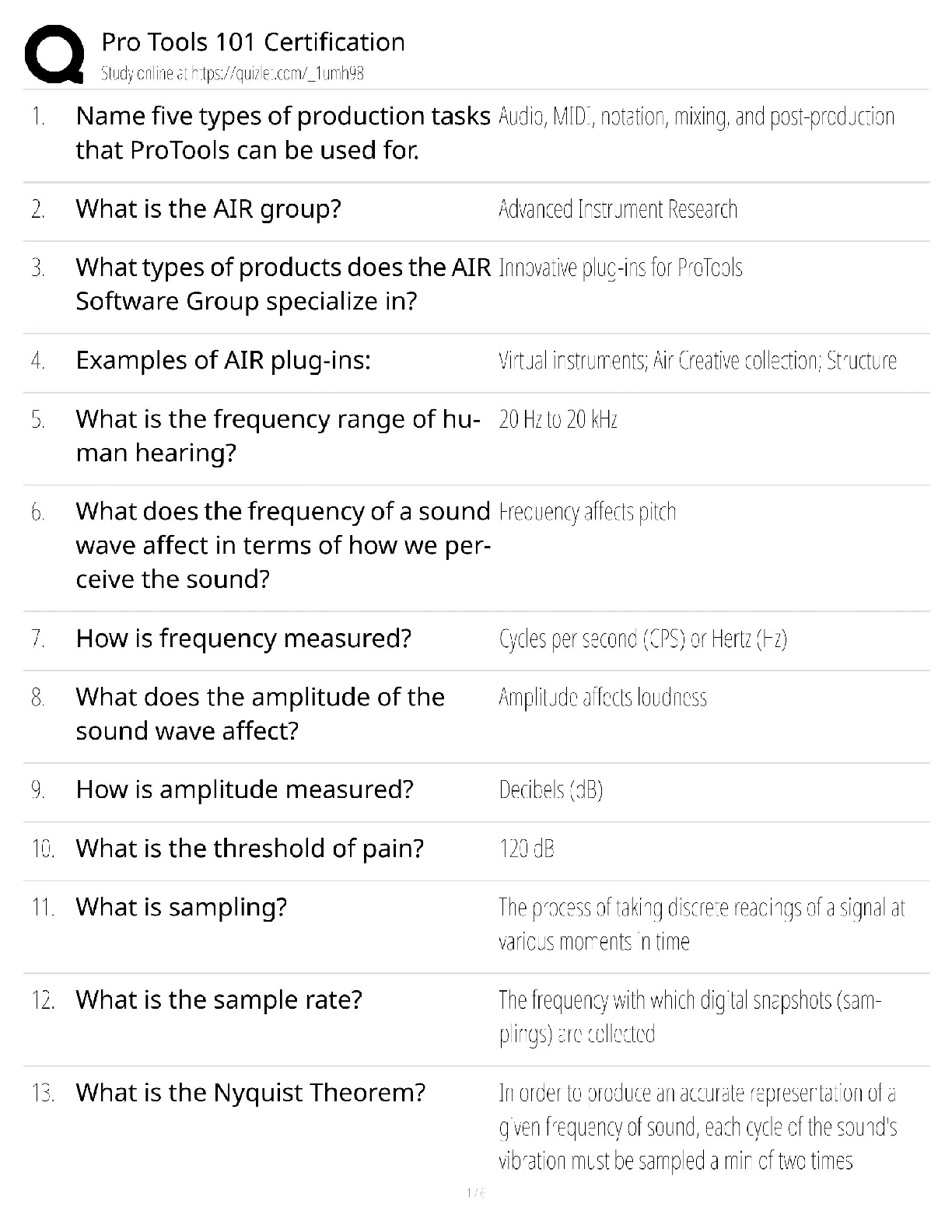
Task: Select the Innovative plug-ins for ProTools answer
Action: pos(621,268)
